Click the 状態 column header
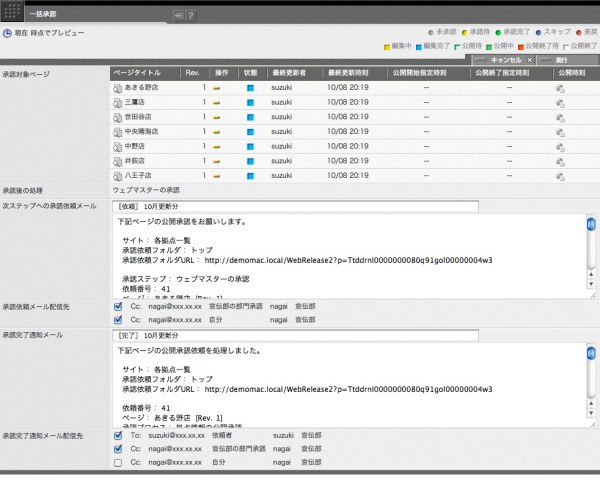Image resolution: width=600 pixels, height=491 pixels. [250, 73]
